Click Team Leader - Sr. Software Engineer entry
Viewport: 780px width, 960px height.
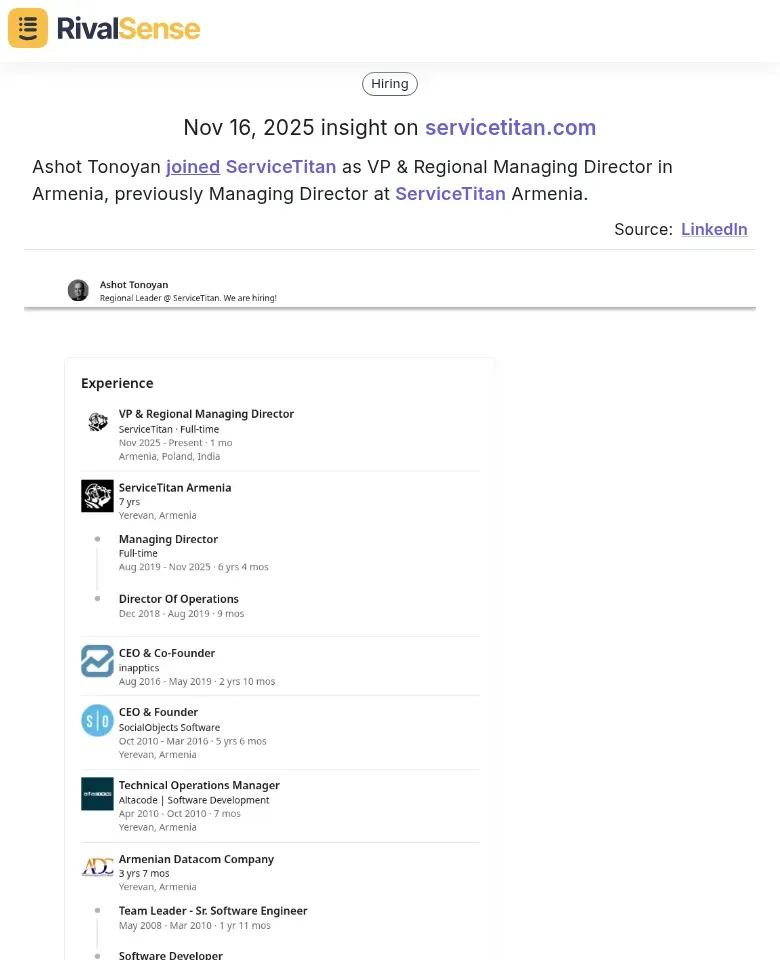click(x=213, y=911)
